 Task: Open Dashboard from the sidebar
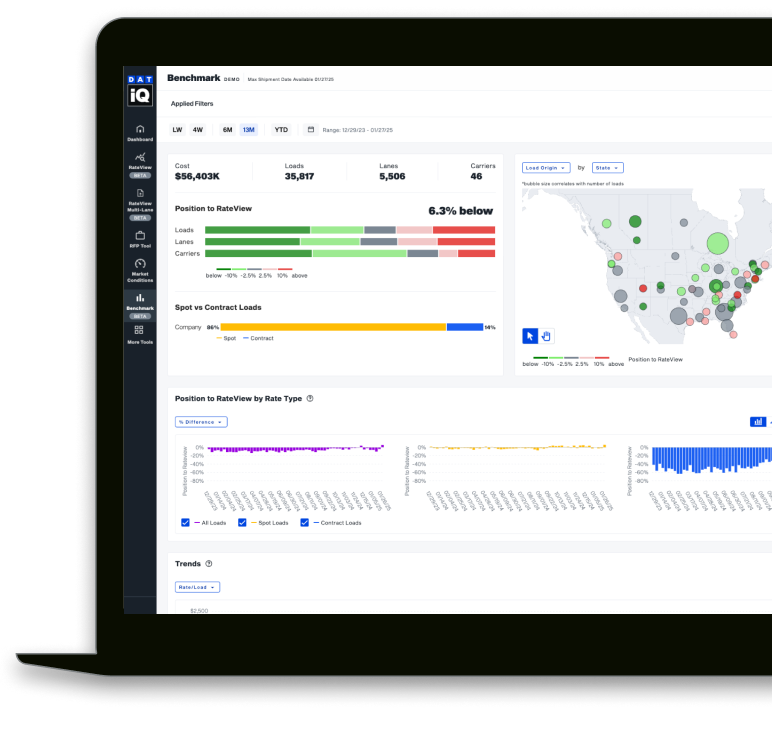click(140, 129)
